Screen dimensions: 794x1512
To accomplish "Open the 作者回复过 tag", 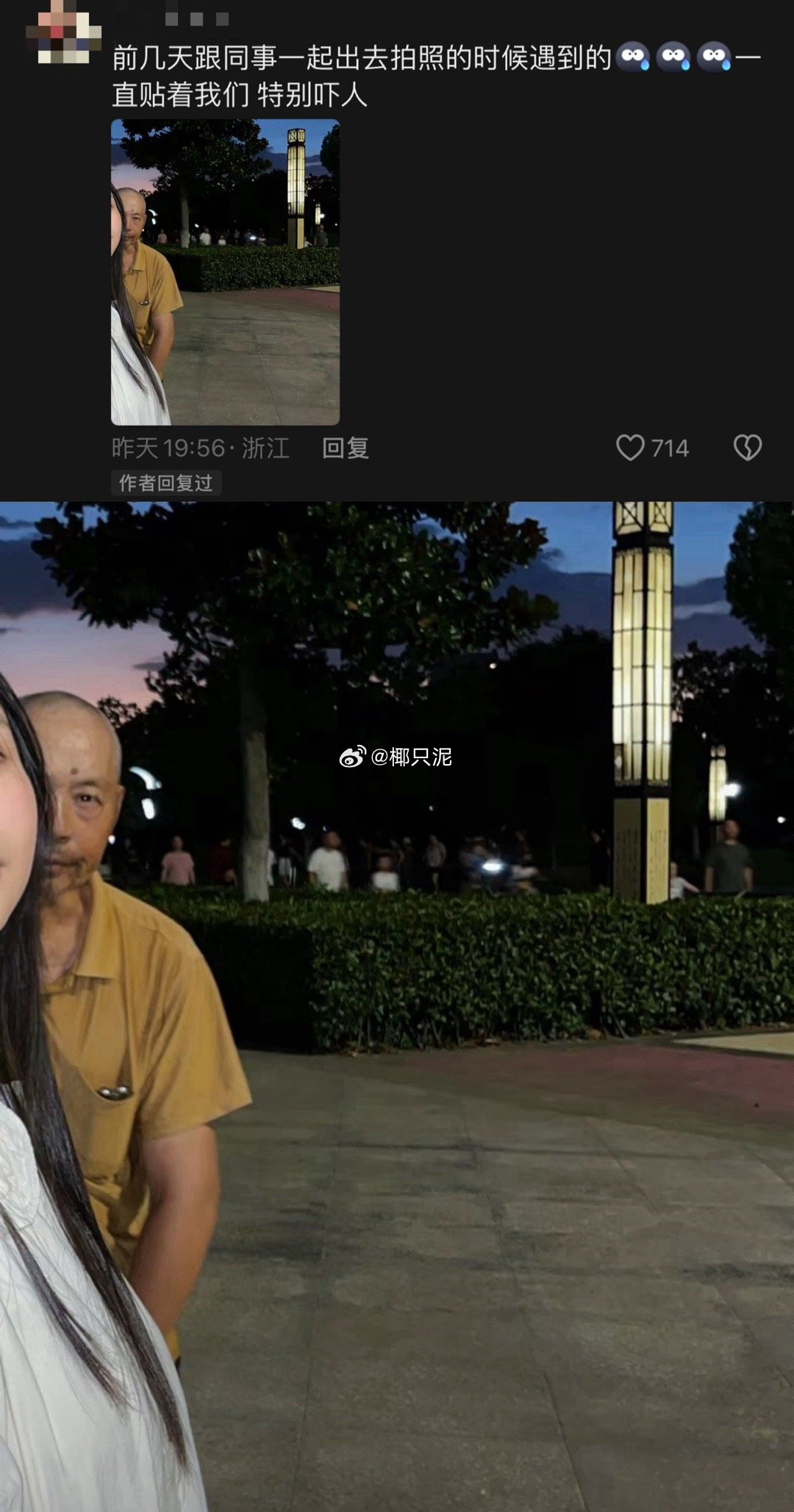I will (x=166, y=483).
